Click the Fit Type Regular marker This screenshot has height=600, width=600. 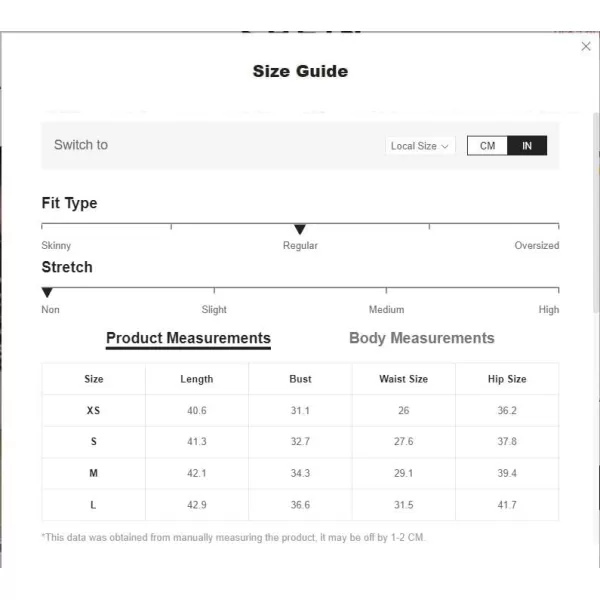click(300, 229)
